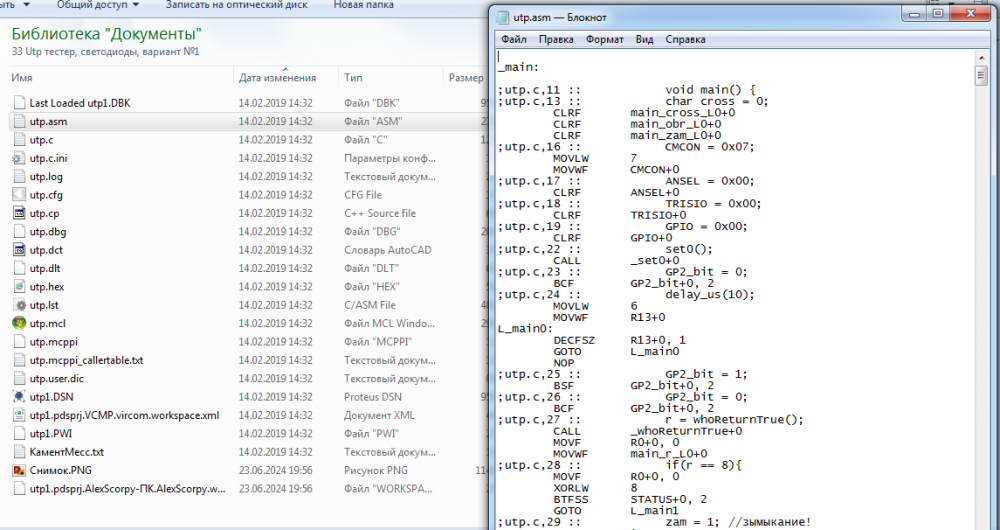The height and width of the screenshot is (530, 1000).
Task: Click Notepad's vertical scrollbar up arrow
Action: pos(981,58)
